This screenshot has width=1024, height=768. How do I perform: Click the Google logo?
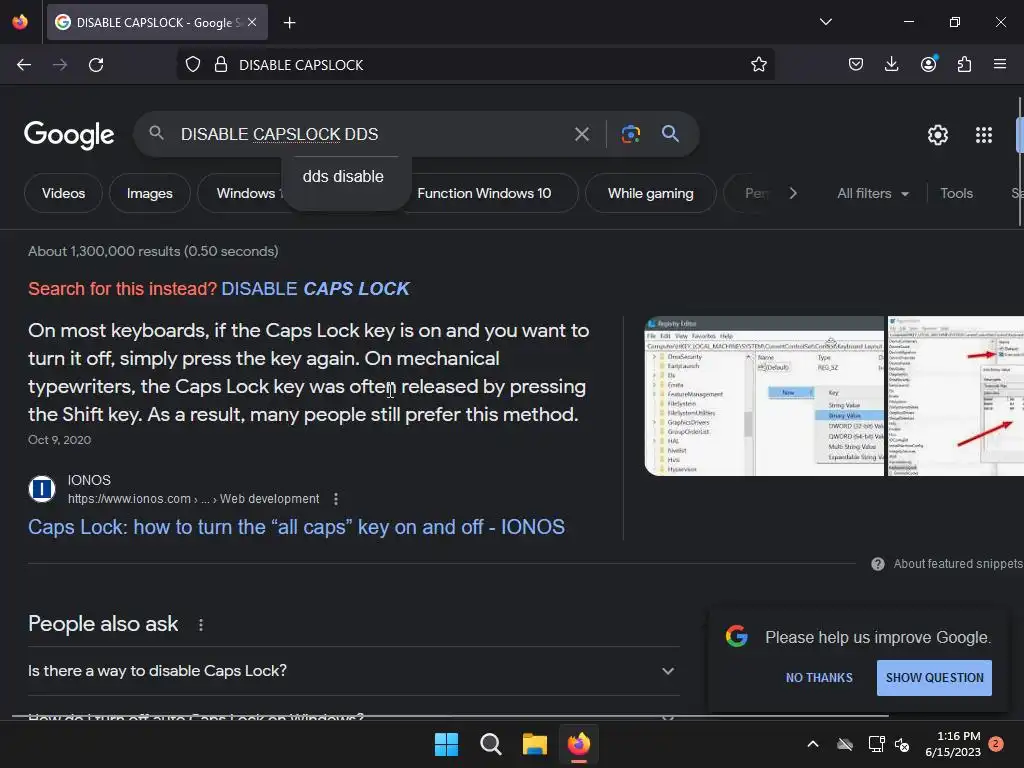tap(69, 135)
